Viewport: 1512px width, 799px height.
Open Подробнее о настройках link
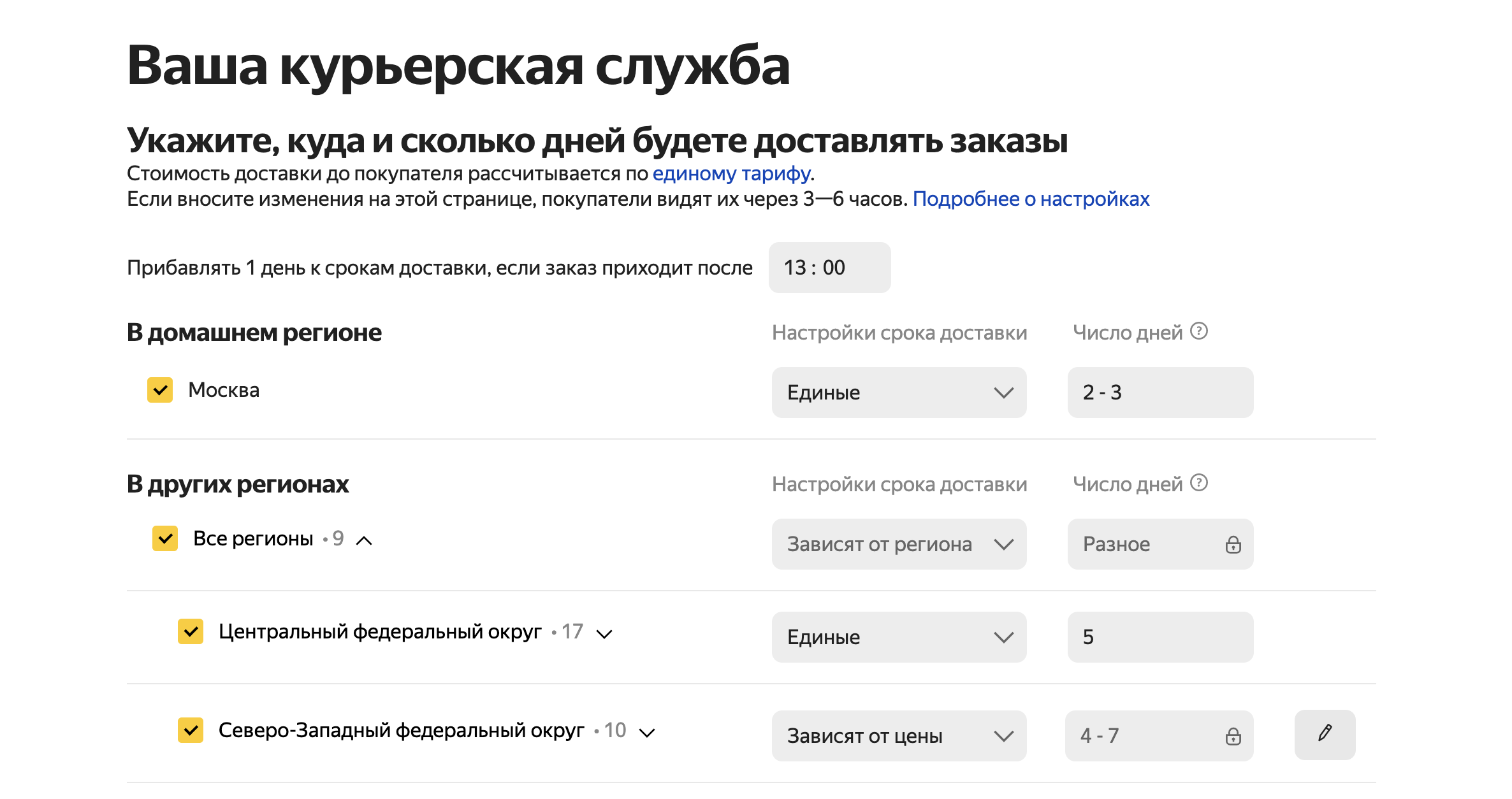pyautogui.click(x=1031, y=199)
